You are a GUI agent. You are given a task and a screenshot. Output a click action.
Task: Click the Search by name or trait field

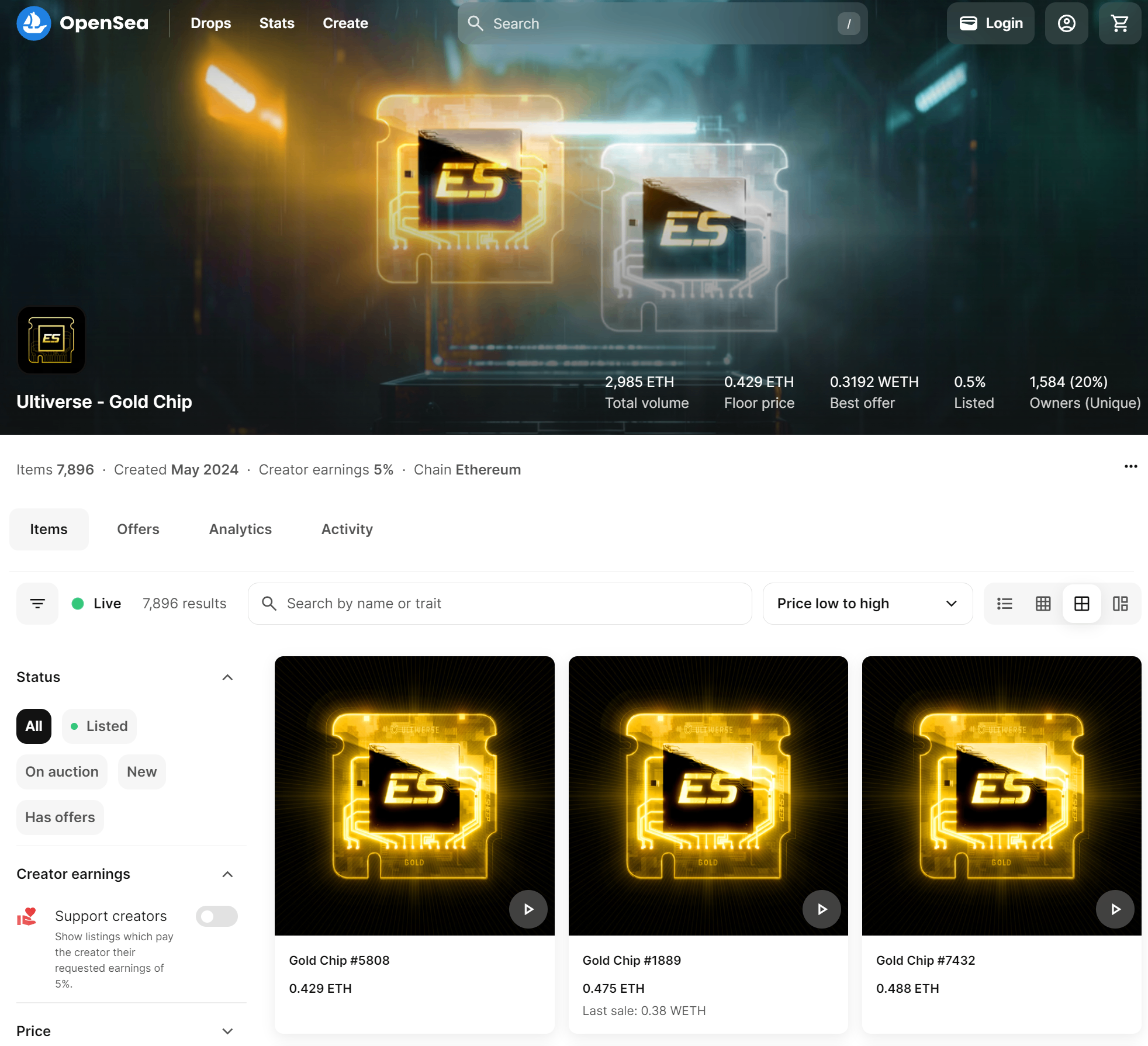(500, 604)
